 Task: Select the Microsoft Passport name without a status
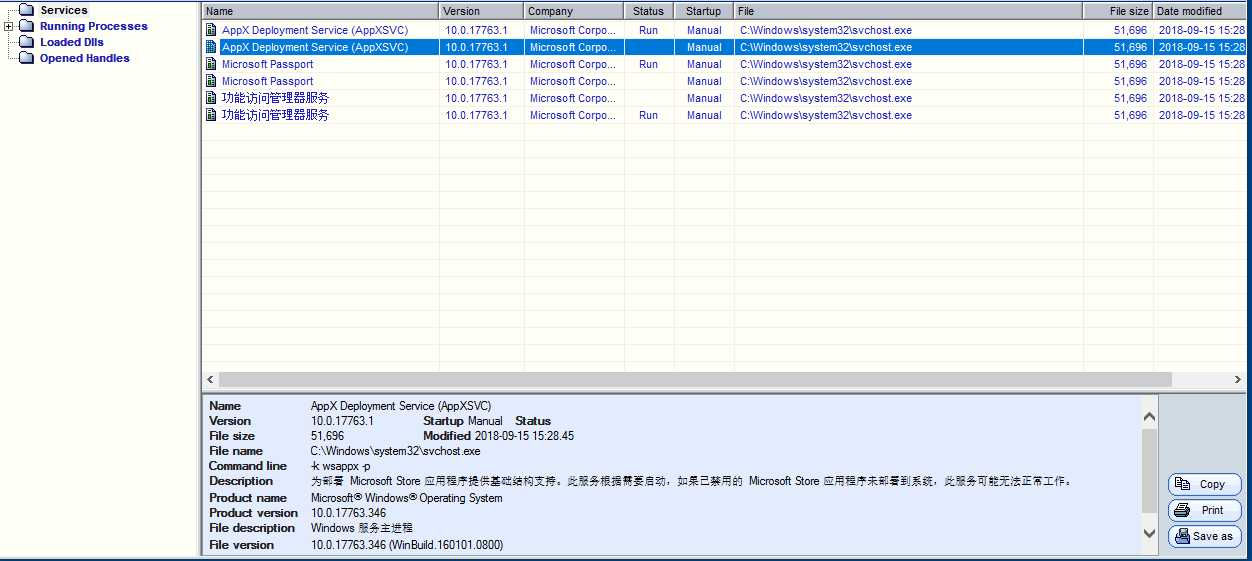coord(267,81)
